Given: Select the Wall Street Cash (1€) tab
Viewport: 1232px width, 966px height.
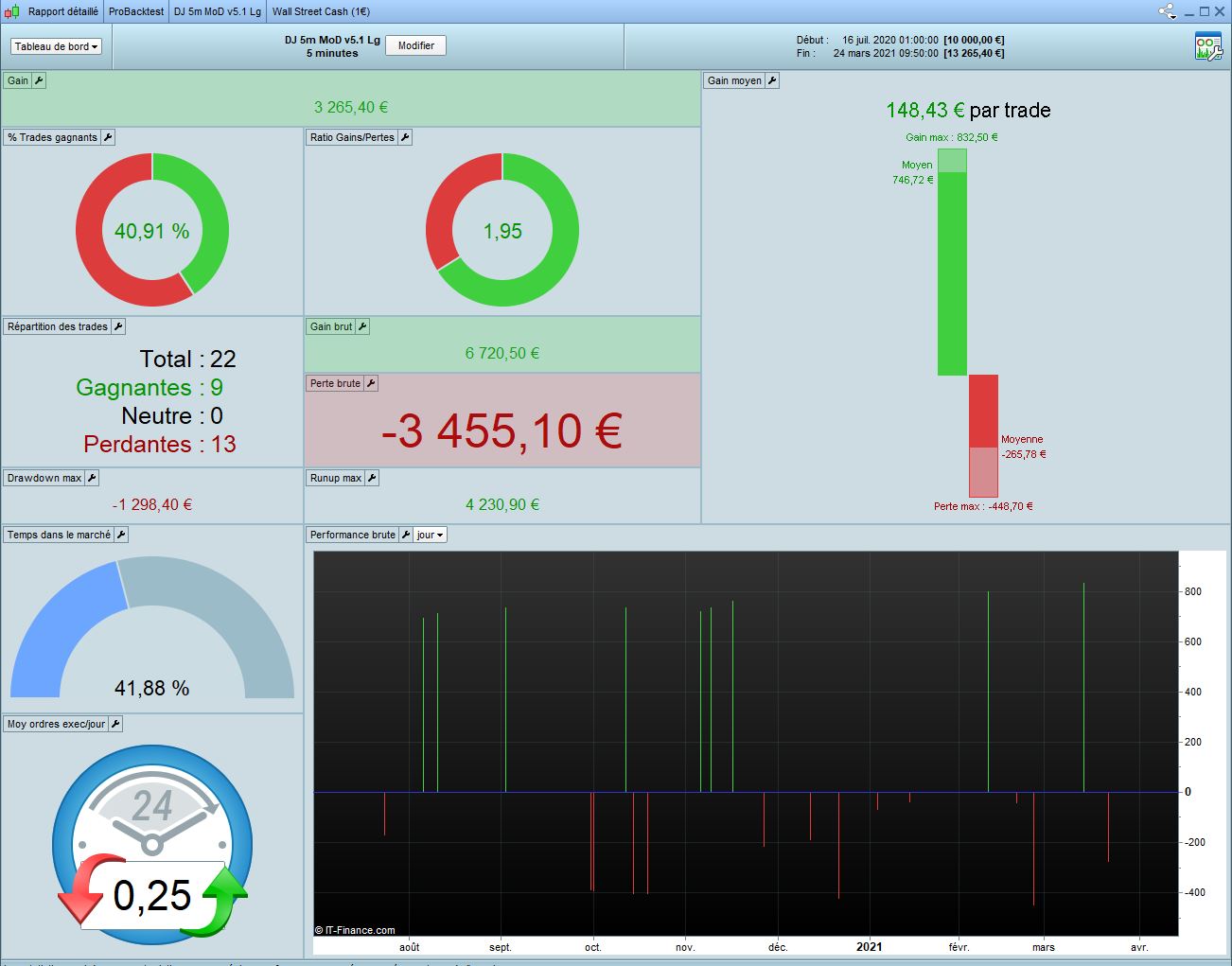Looking at the screenshot, I should (x=321, y=11).
